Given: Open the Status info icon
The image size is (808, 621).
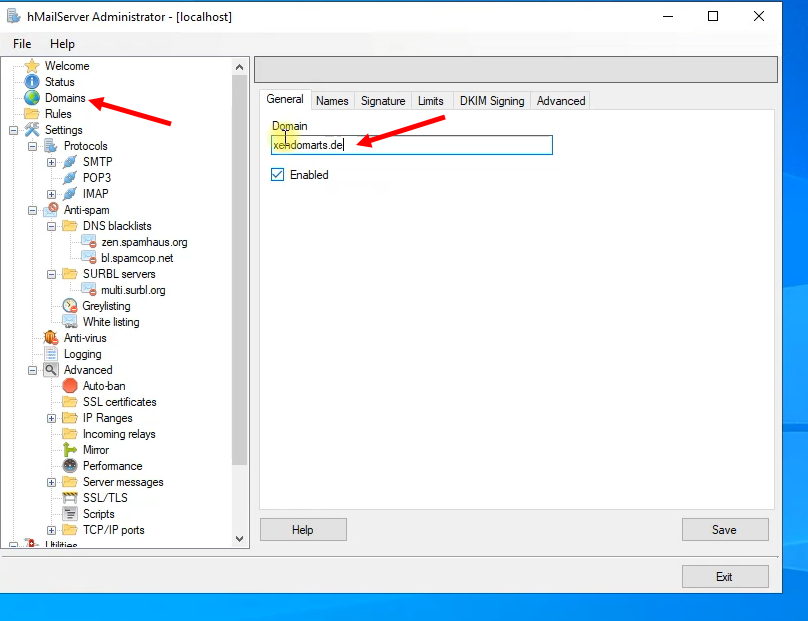Looking at the screenshot, I should [x=32, y=82].
